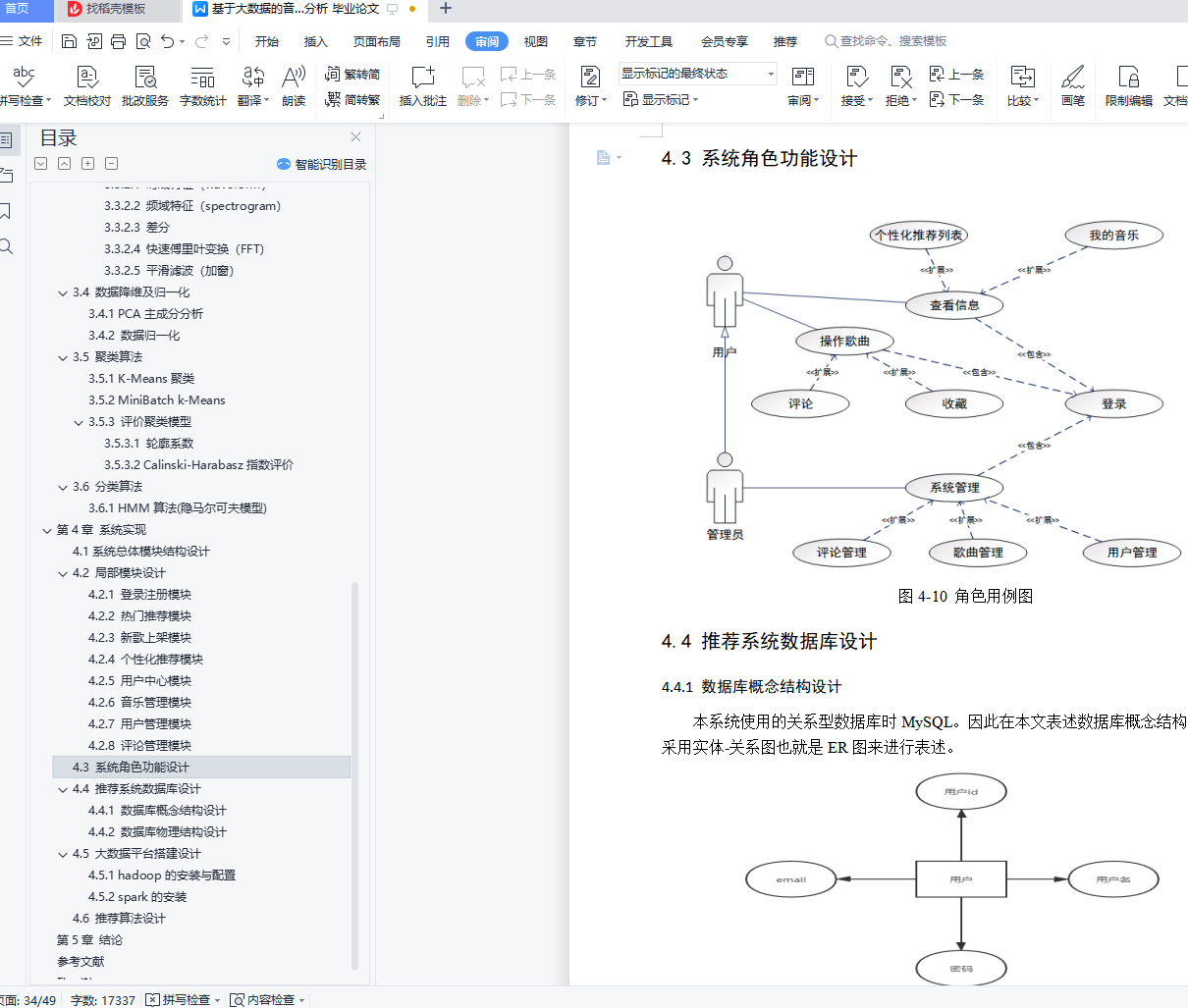
Task: Select 3.4.1 PCA 主成分分析 in outline
Action: click(145, 314)
